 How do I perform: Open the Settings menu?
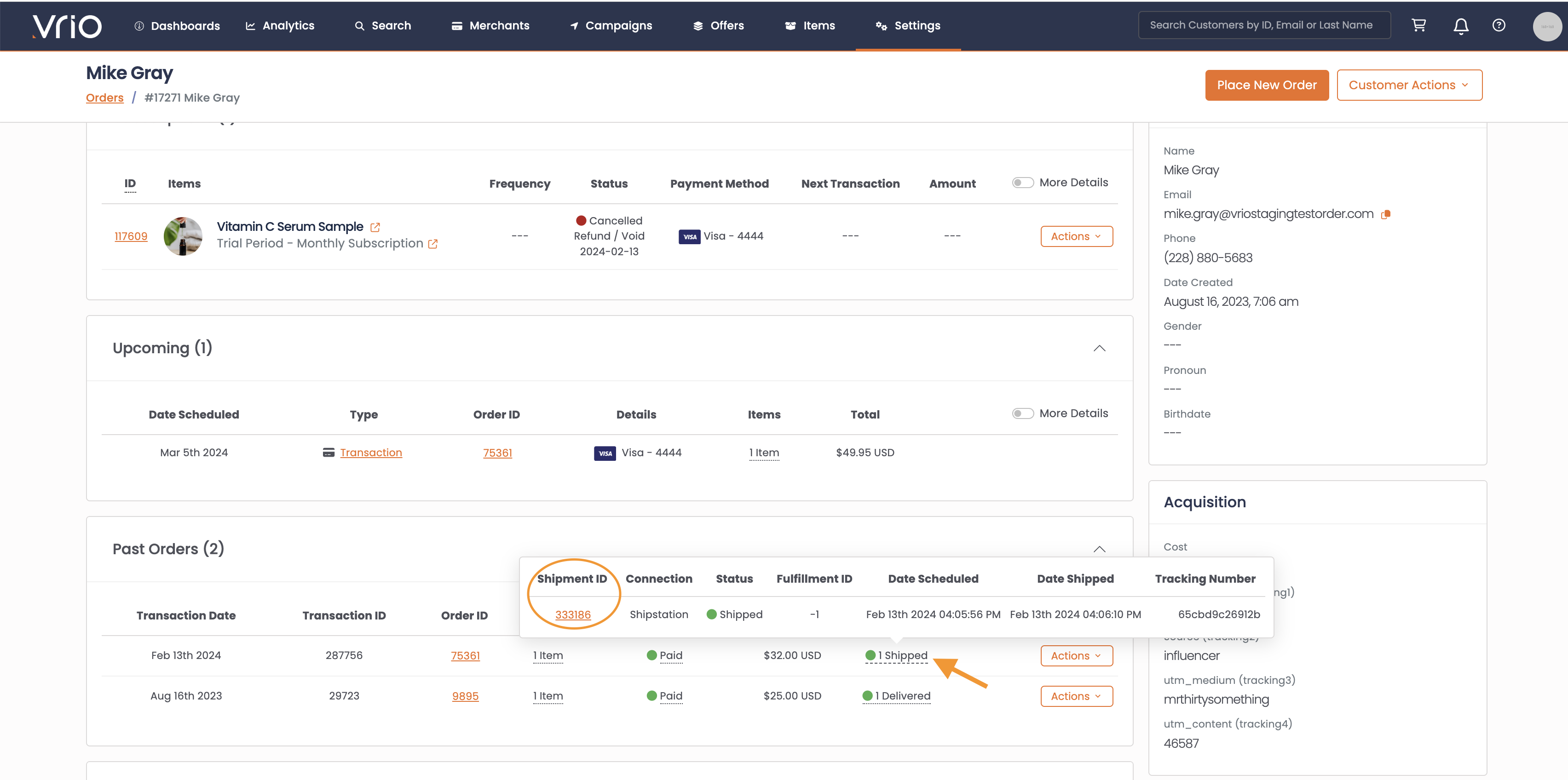[x=908, y=26]
